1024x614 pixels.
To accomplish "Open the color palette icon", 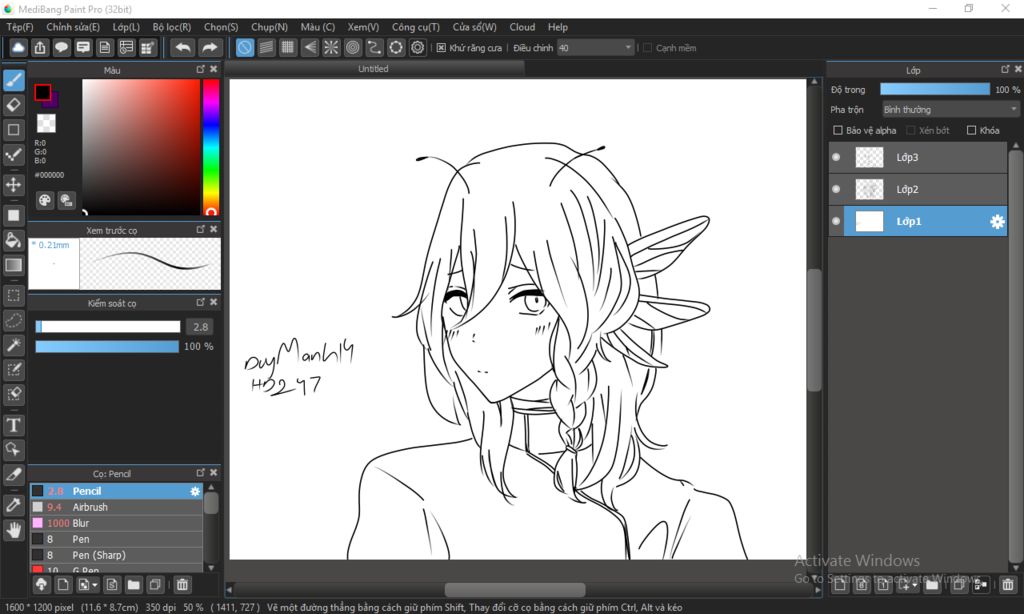I will pyautogui.click(x=44, y=201).
